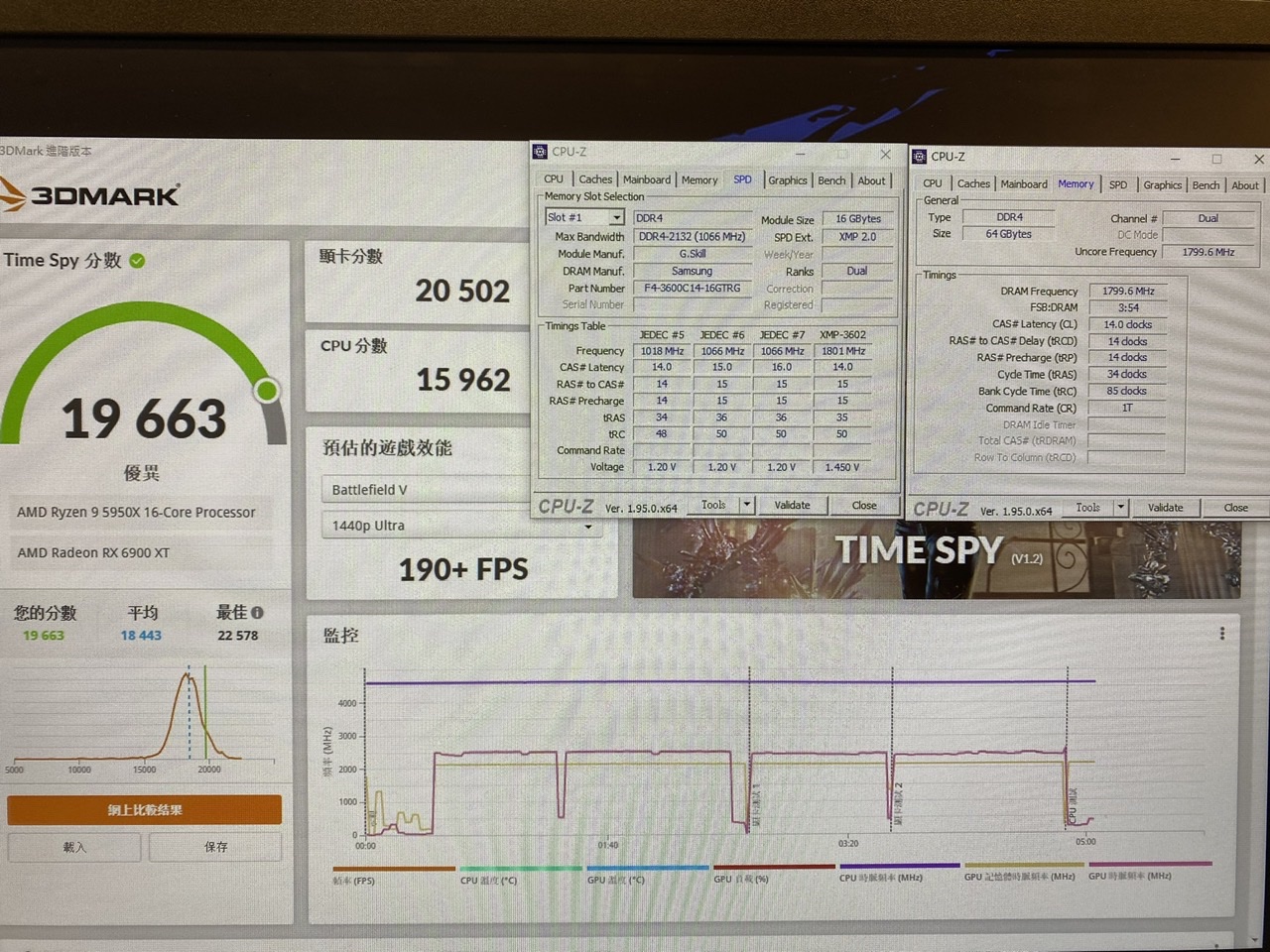
Task: Click the part number F4-3600C14-16GTRG field
Action: click(693, 289)
